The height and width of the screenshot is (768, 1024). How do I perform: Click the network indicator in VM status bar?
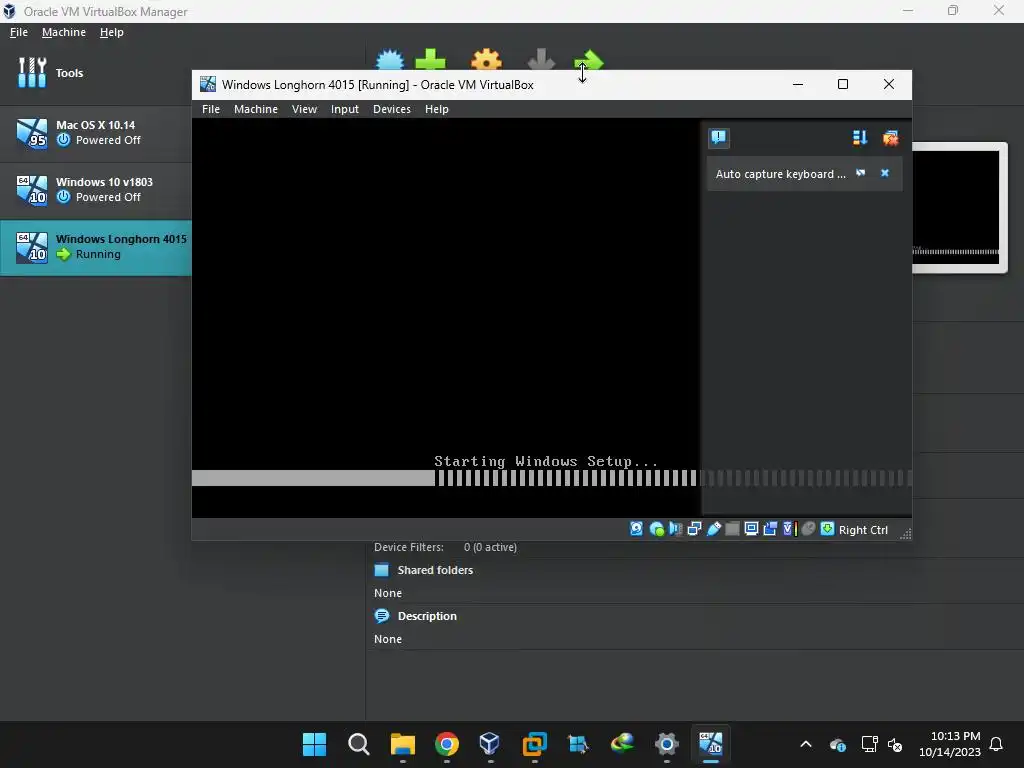[694, 529]
